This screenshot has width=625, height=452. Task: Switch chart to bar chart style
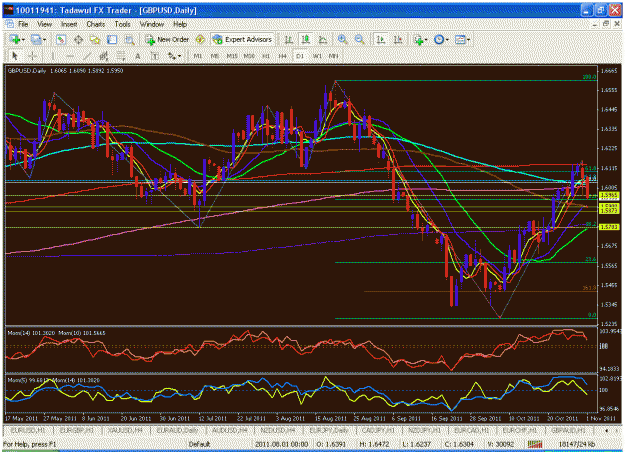pyautogui.click(x=288, y=39)
